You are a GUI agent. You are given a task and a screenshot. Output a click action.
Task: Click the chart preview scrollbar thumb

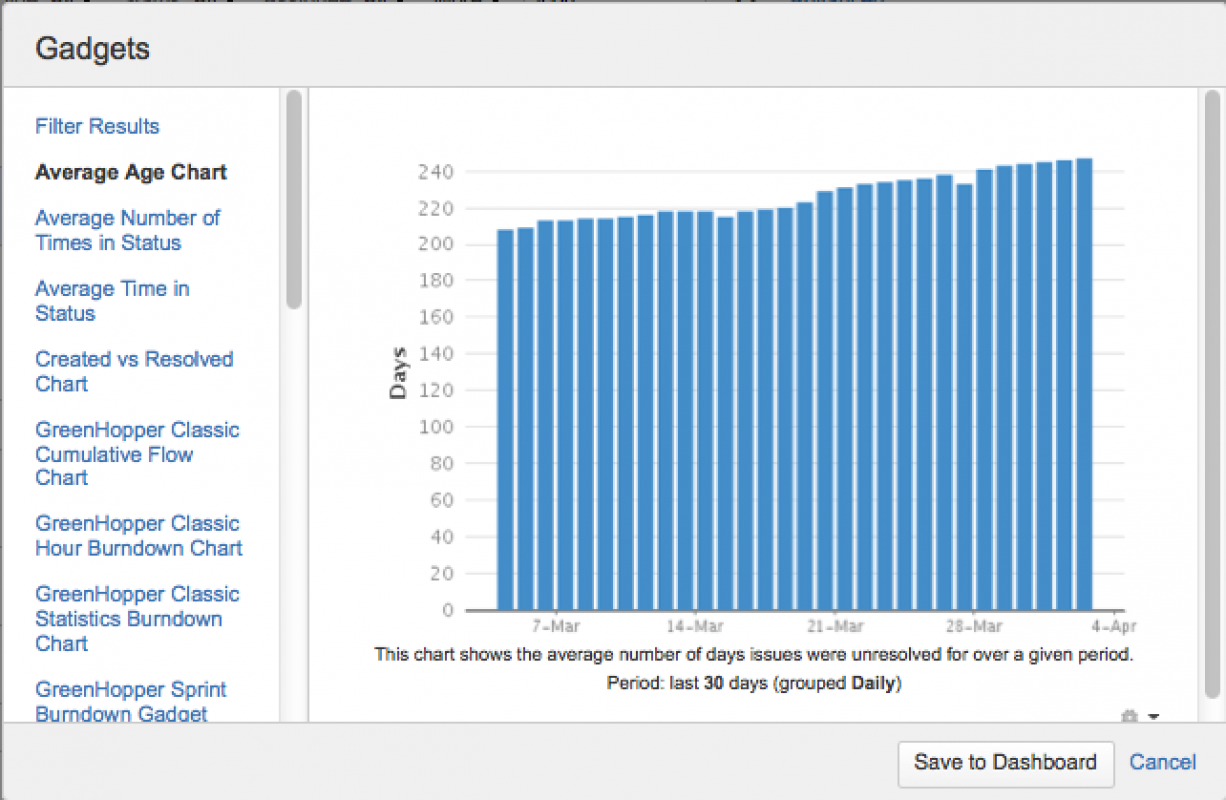pos(1212,390)
